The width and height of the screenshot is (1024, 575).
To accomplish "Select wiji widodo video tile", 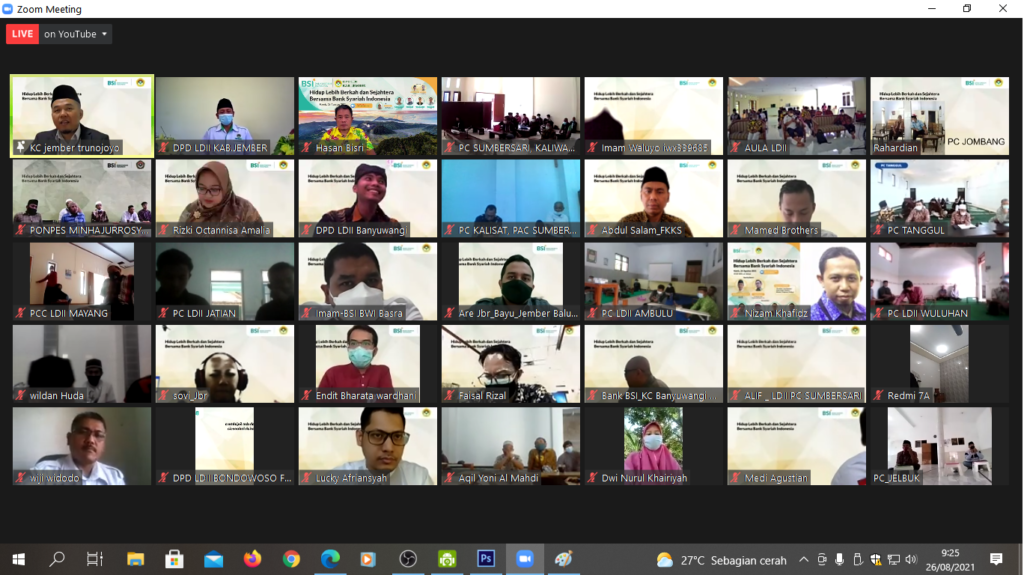I will [82, 446].
